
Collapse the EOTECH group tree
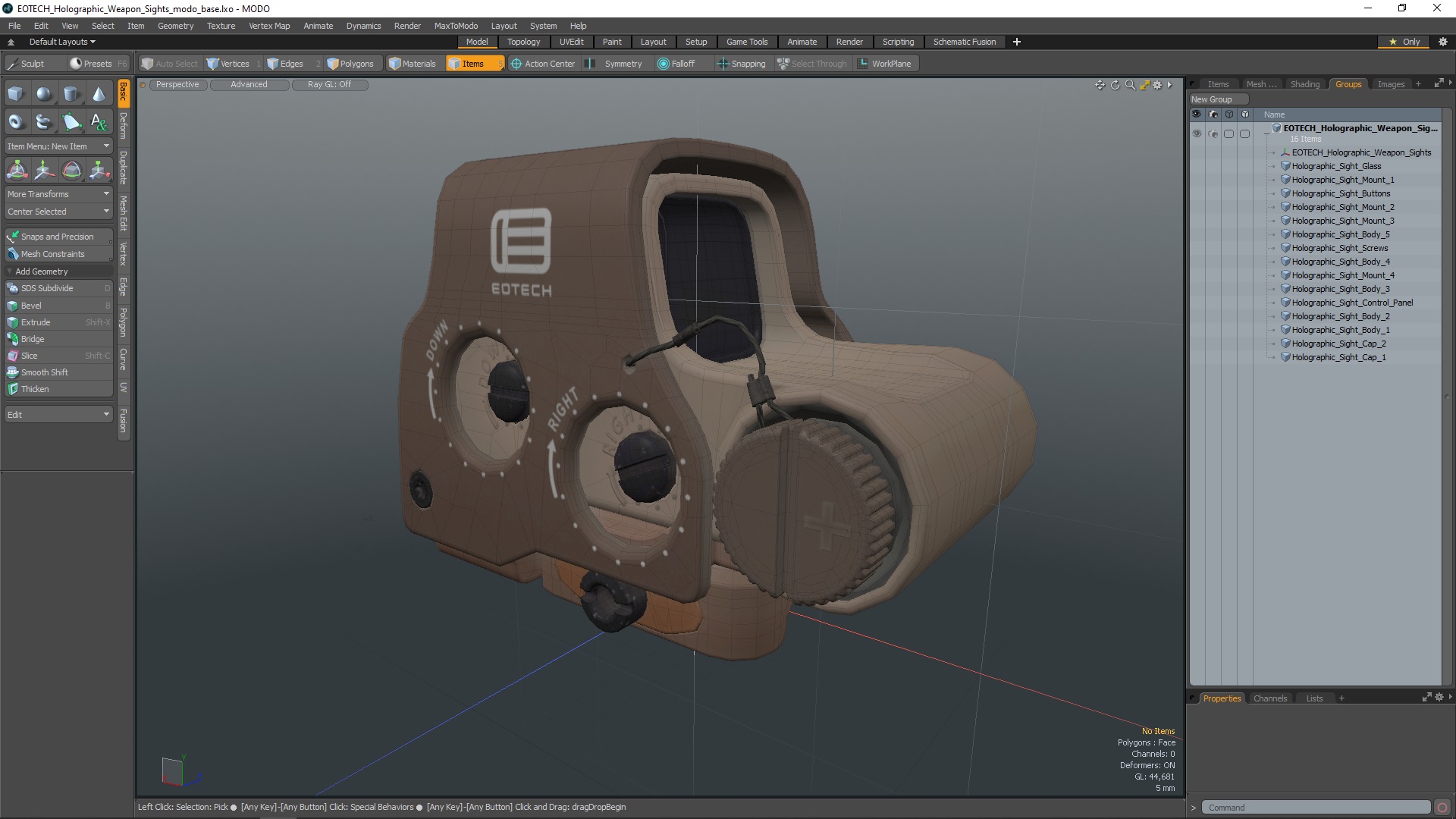pyautogui.click(x=1266, y=133)
